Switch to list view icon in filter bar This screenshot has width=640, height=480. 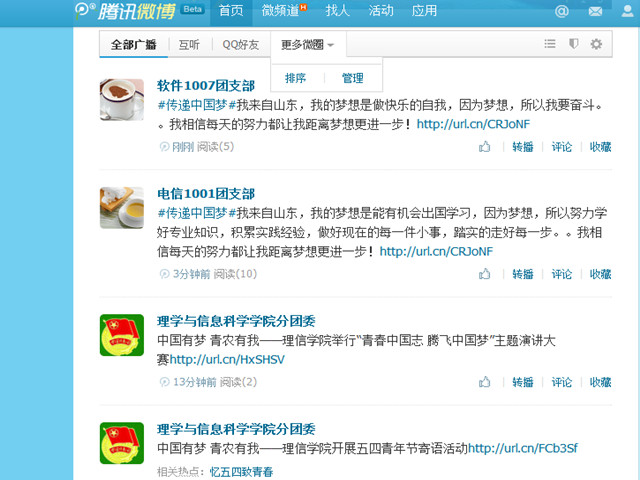coord(550,44)
